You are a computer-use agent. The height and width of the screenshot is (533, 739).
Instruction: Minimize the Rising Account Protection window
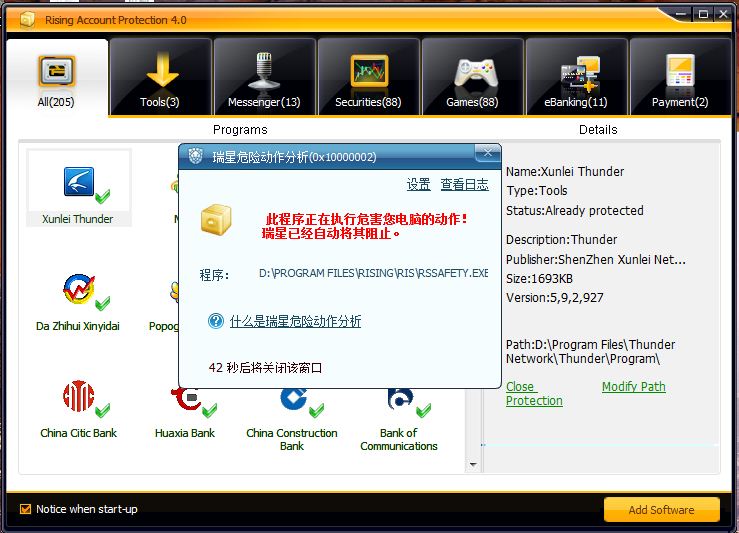pyautogui.click(x=681, y=14)
